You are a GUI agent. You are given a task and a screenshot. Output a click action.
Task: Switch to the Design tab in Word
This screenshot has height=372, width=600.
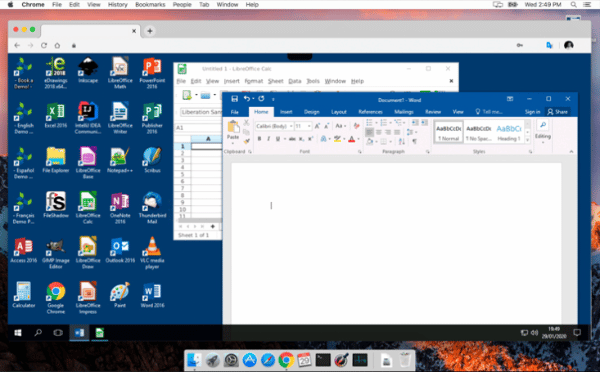click(311, 112)
